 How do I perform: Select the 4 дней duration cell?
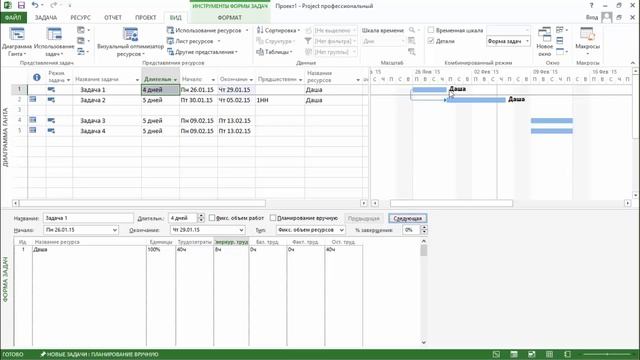point(160,90)
